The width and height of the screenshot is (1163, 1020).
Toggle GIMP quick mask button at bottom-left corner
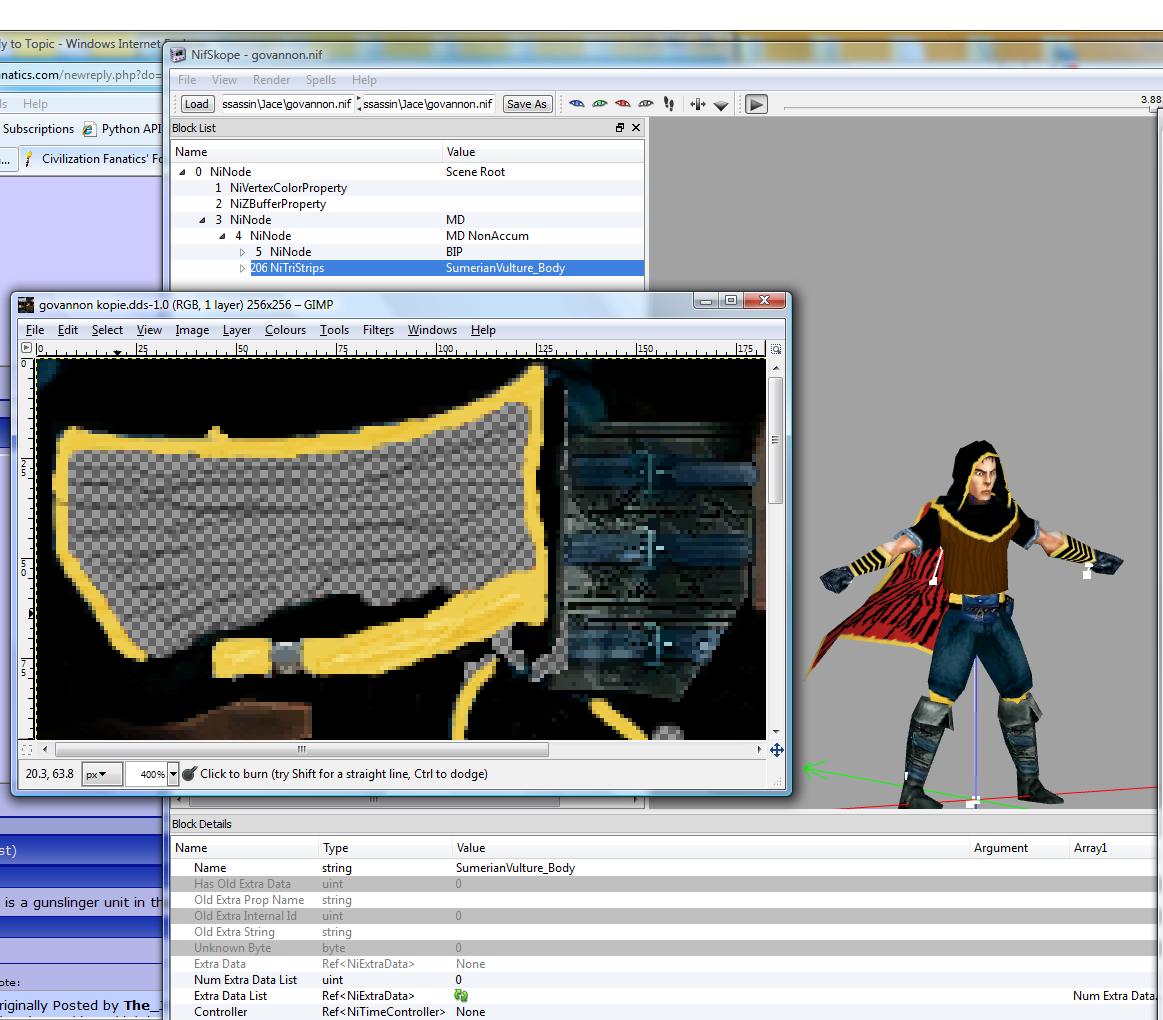(27, 750)
